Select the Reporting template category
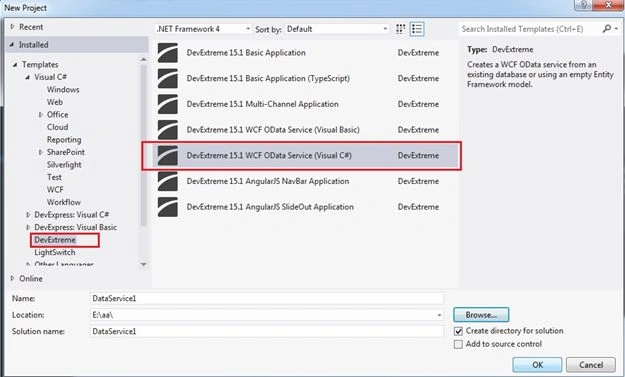The width and height of the screenshot is (625, 377). [64, 140]
